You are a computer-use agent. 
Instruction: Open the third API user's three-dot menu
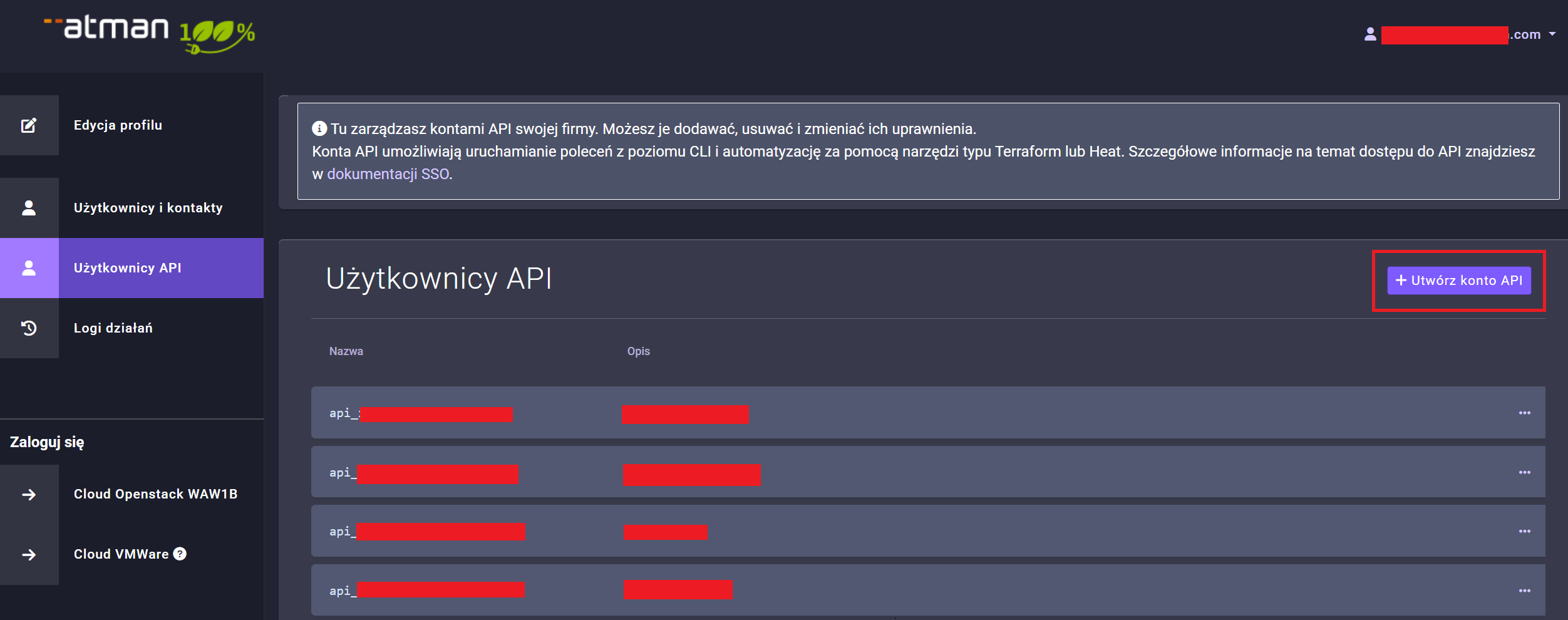[x=1524, y=531]
